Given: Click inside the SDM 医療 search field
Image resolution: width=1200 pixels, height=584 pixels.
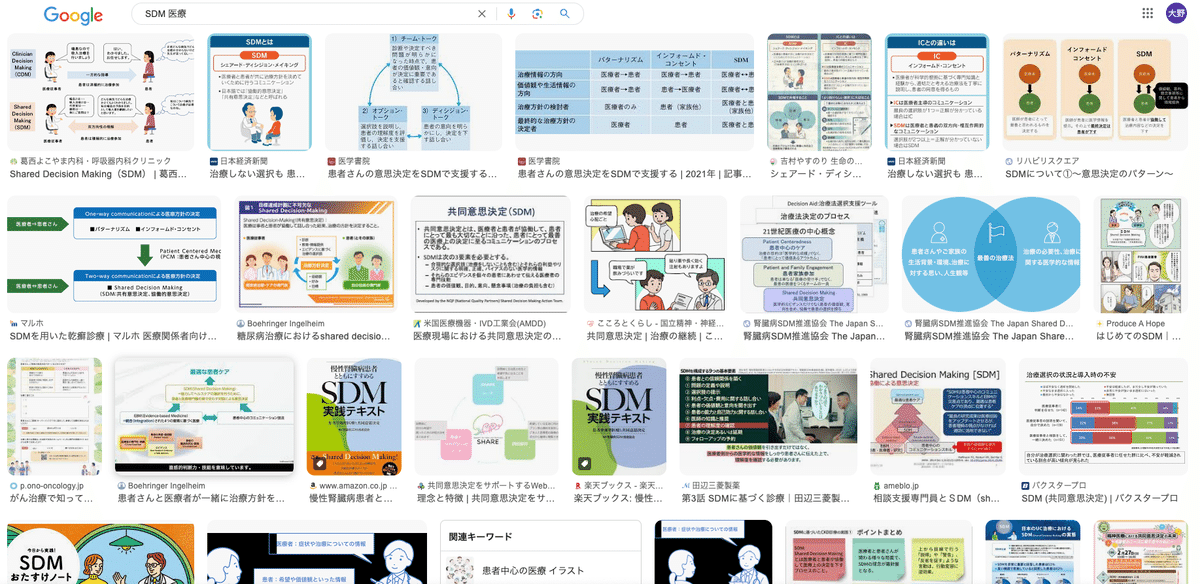Looking at the screenshot, I should point(300,14).
